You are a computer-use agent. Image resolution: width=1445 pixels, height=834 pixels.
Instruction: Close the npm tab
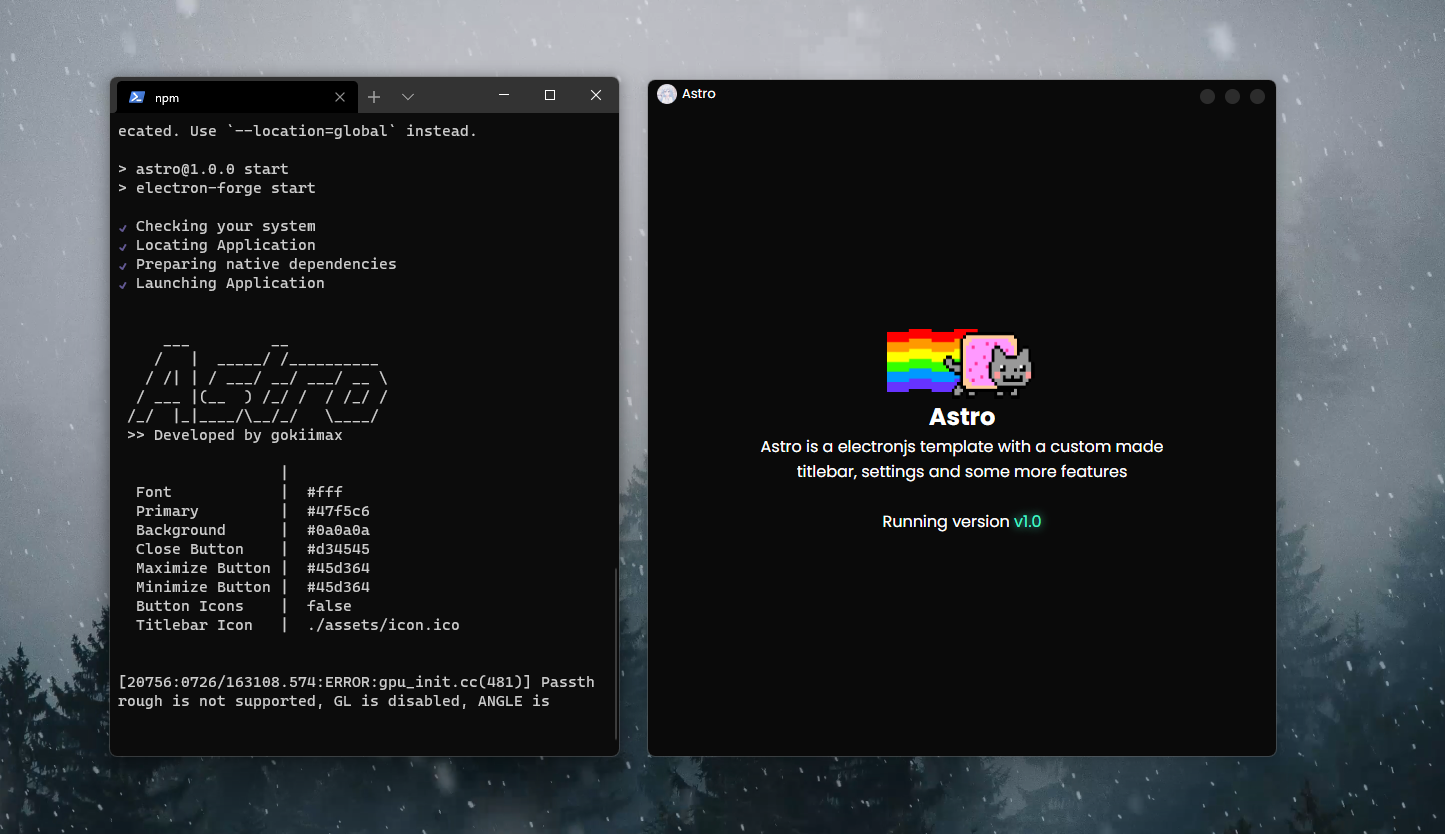pyautogui.click(x=340, y=97)
